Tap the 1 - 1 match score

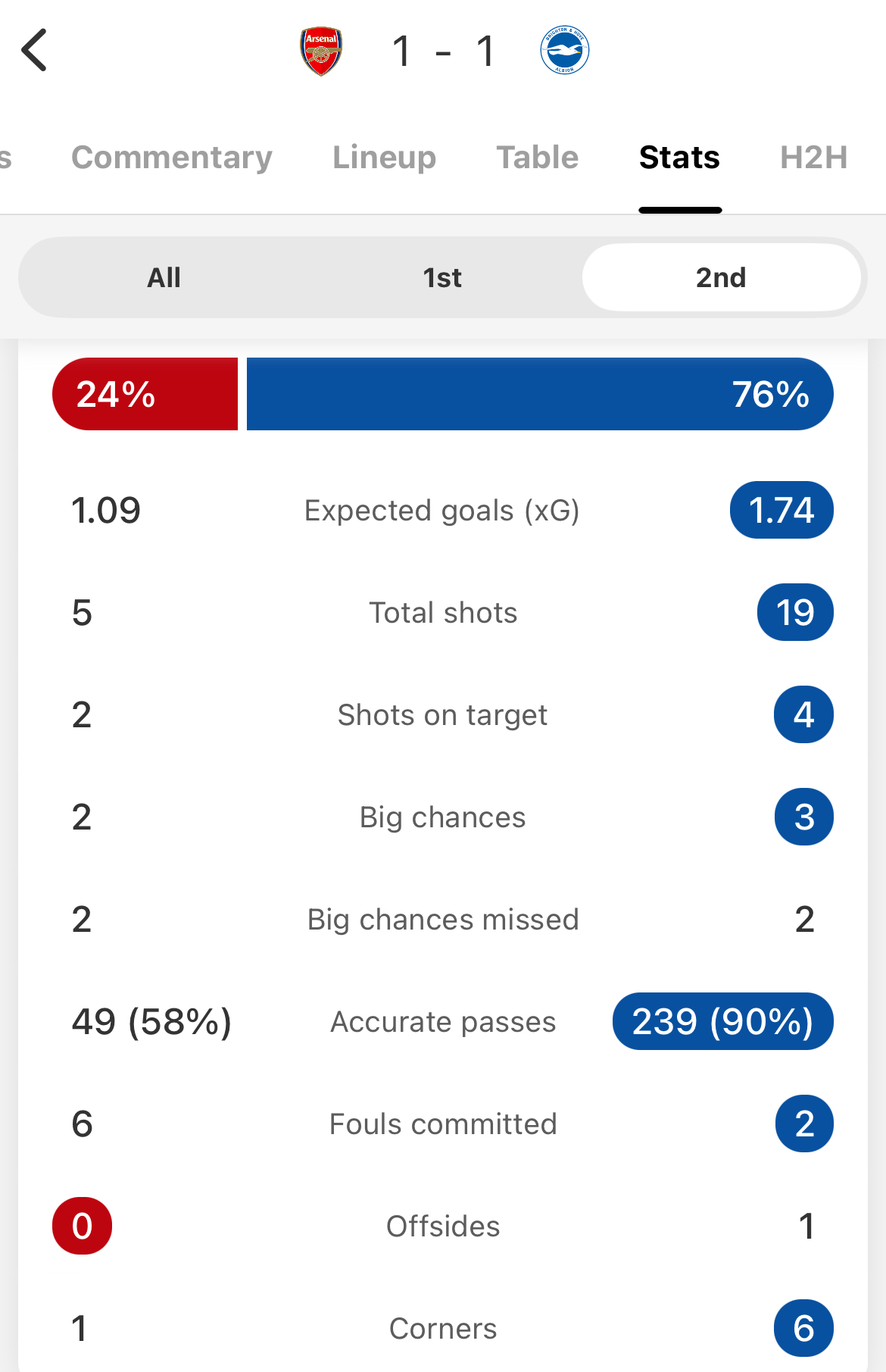point(444,52)
